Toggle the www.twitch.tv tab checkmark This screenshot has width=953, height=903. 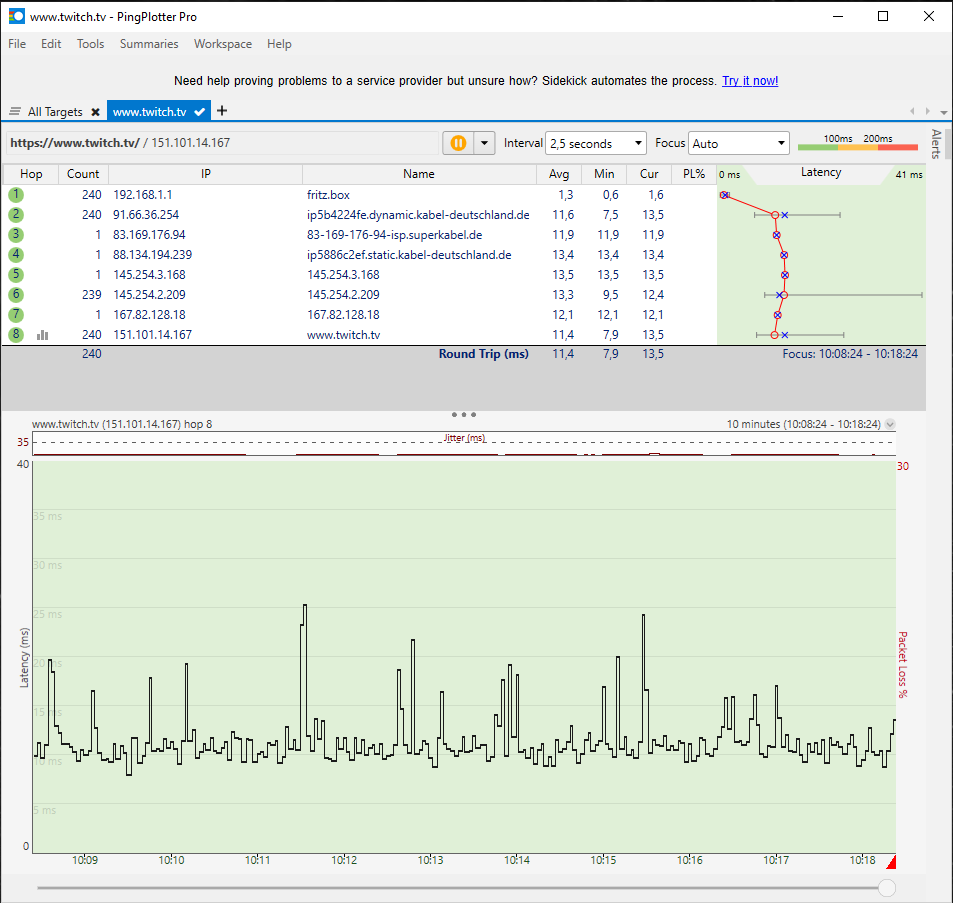200,112
